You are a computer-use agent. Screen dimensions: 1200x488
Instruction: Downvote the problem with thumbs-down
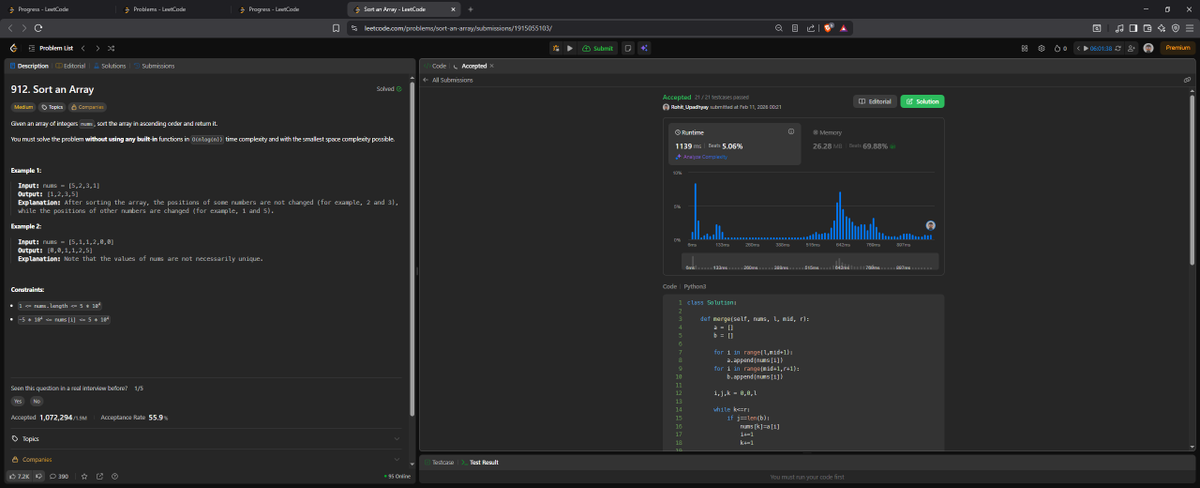(39, 476)
